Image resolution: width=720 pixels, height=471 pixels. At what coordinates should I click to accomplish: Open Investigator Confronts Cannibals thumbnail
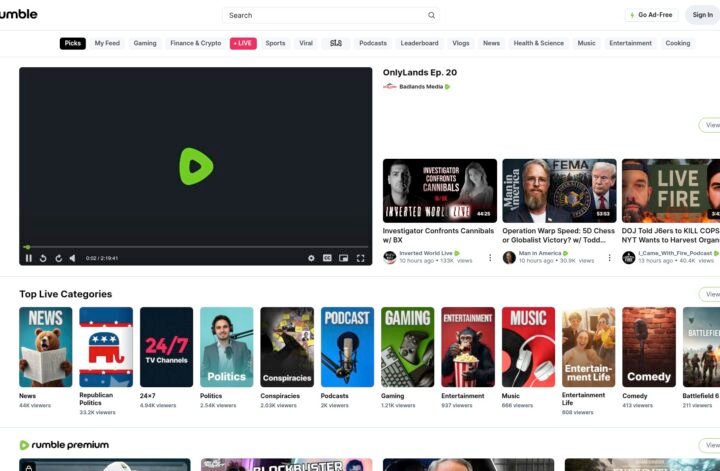point(440,191)
